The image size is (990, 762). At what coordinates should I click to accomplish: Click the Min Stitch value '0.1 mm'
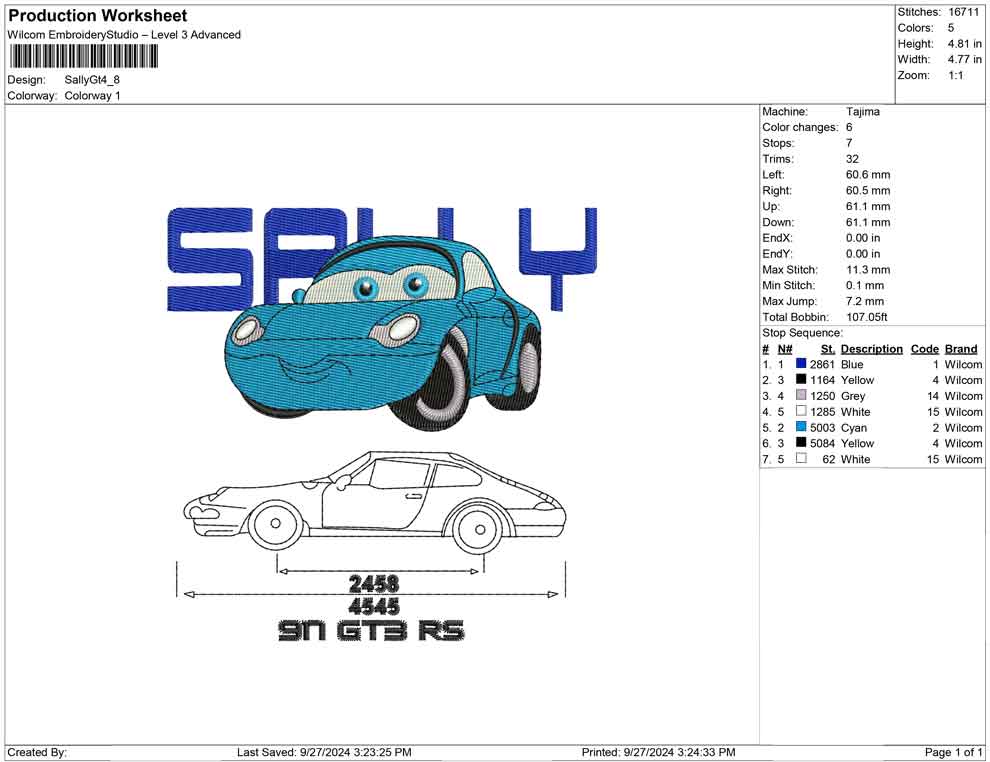[865, 285]
